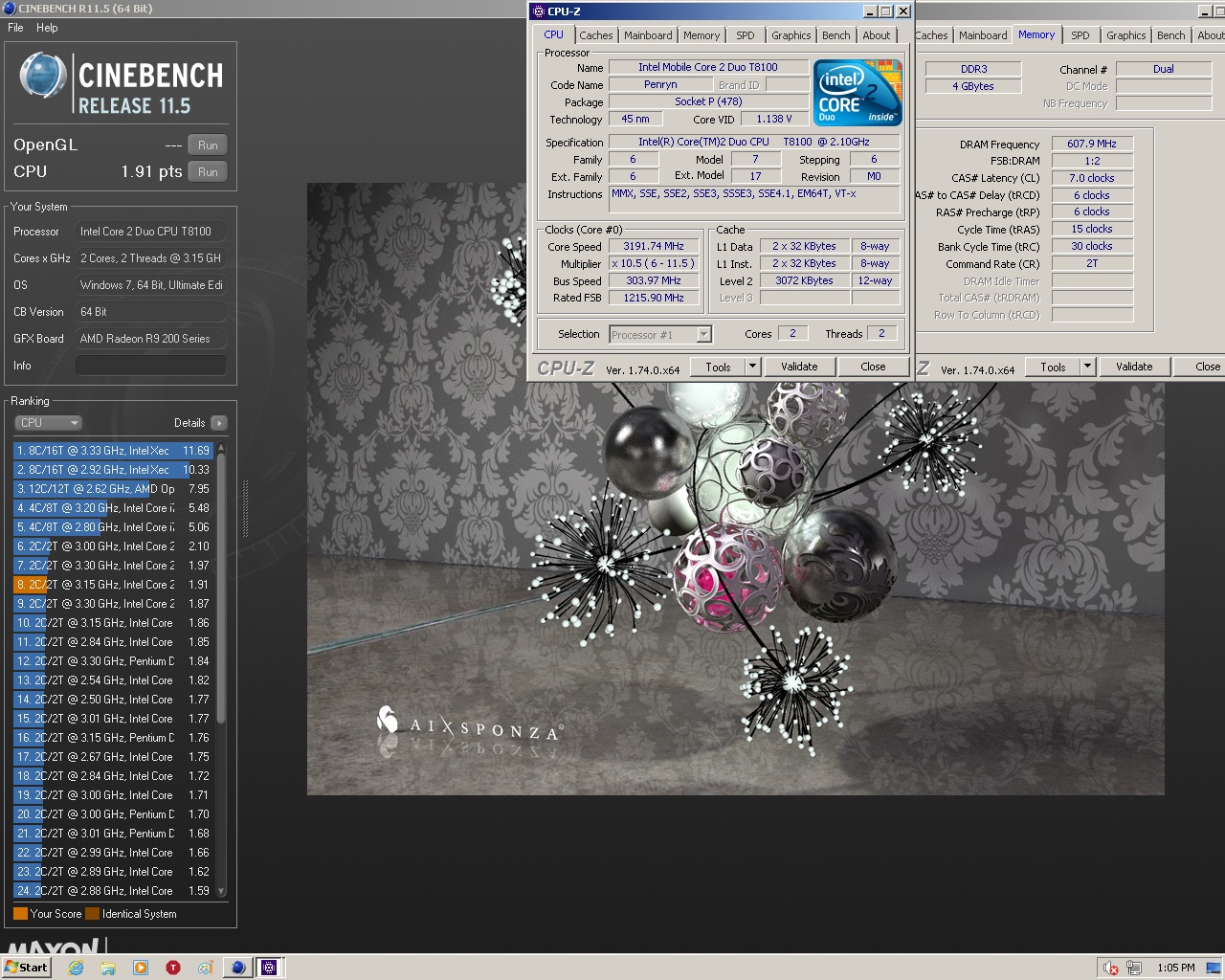This screenshot has width=1225, height=980.
Task: Click the Processor name Intel Core 2 Duo T8100
Action: click(708, 67)
